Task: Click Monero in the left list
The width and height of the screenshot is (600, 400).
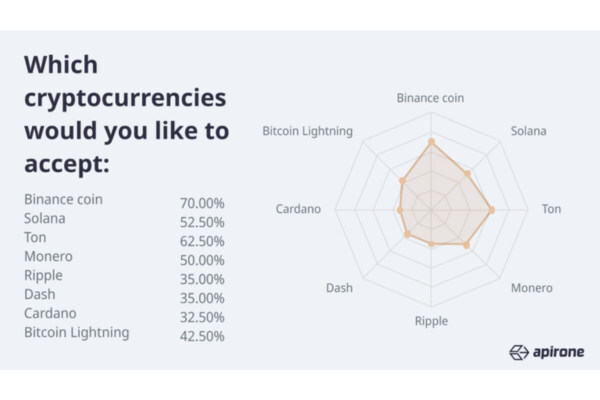Action: pyautogui.click(x=48, y=256)
